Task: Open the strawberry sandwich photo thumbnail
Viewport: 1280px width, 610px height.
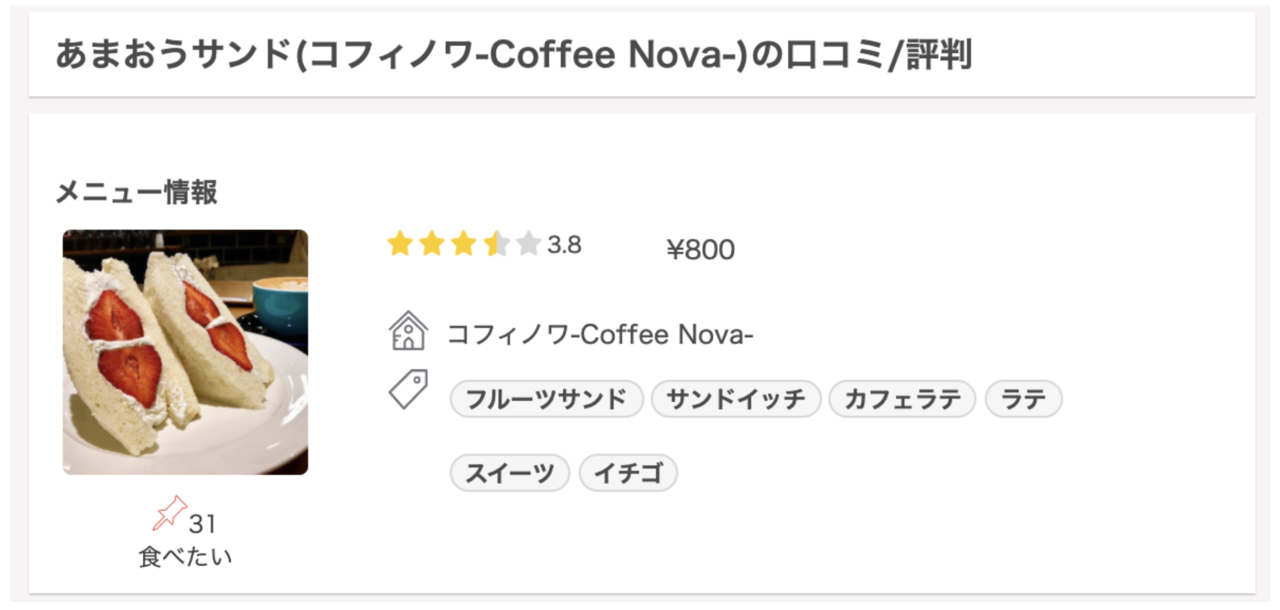Action: (x=185, y=352)
